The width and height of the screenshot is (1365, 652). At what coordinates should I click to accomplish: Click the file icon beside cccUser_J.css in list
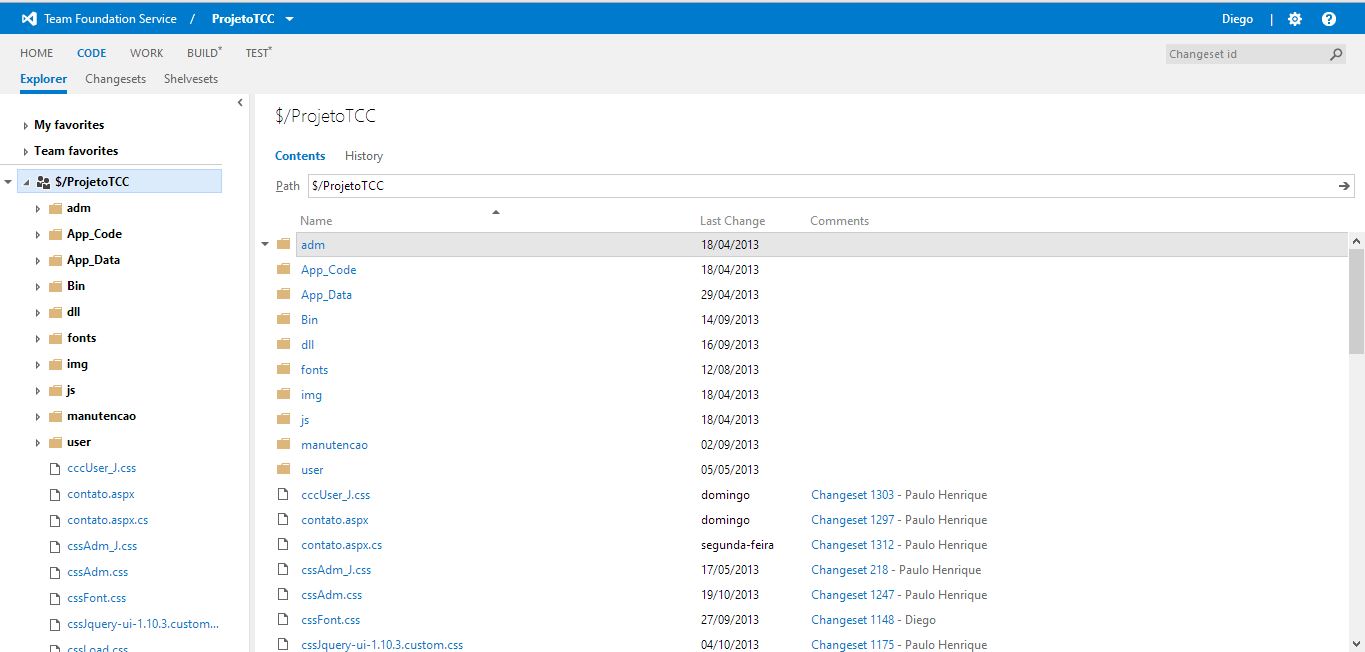[284, 494]
